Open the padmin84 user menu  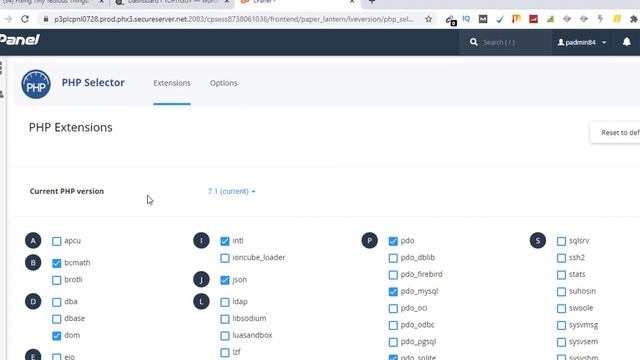coord(582,42)
